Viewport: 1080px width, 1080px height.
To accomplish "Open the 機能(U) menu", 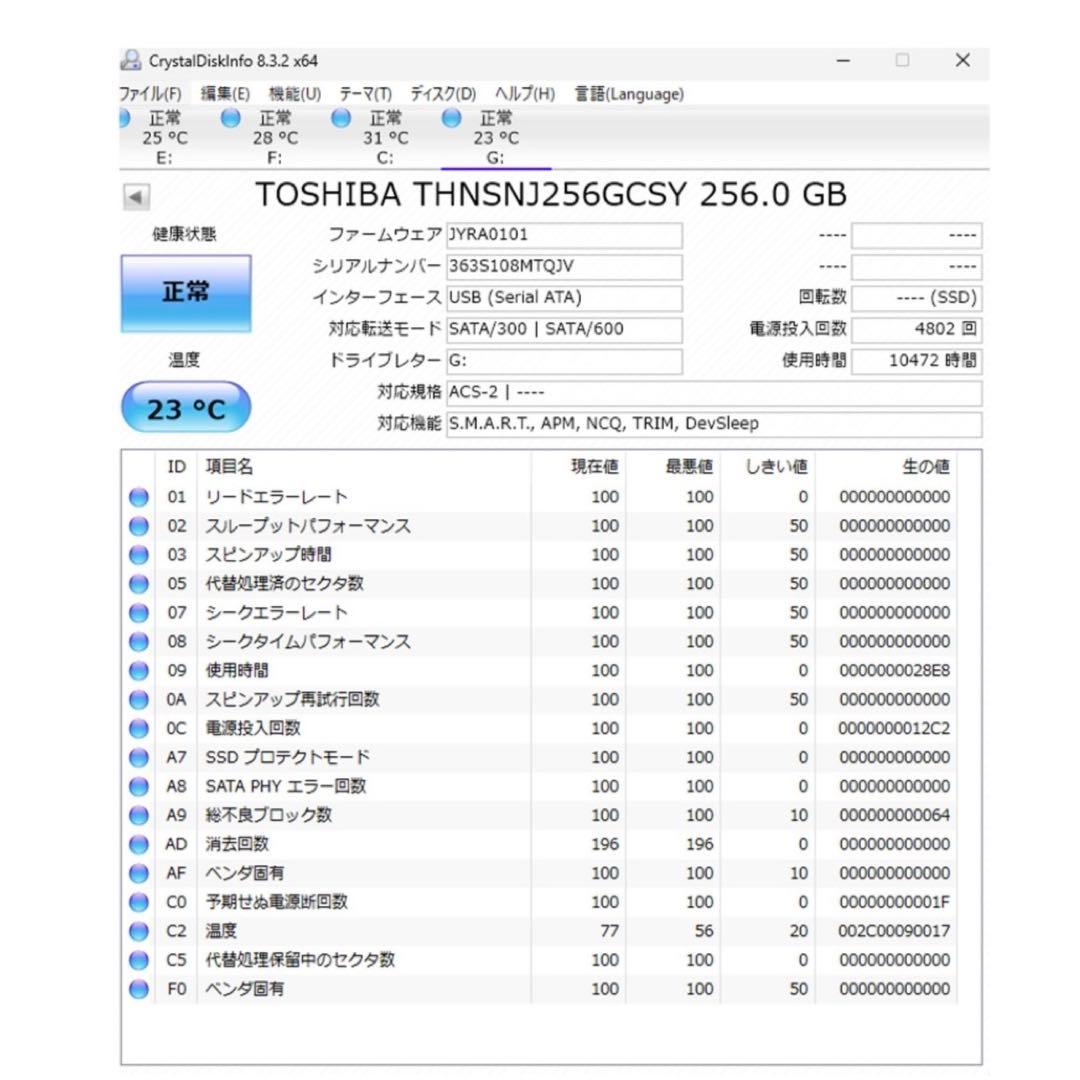I will point(295,94).
